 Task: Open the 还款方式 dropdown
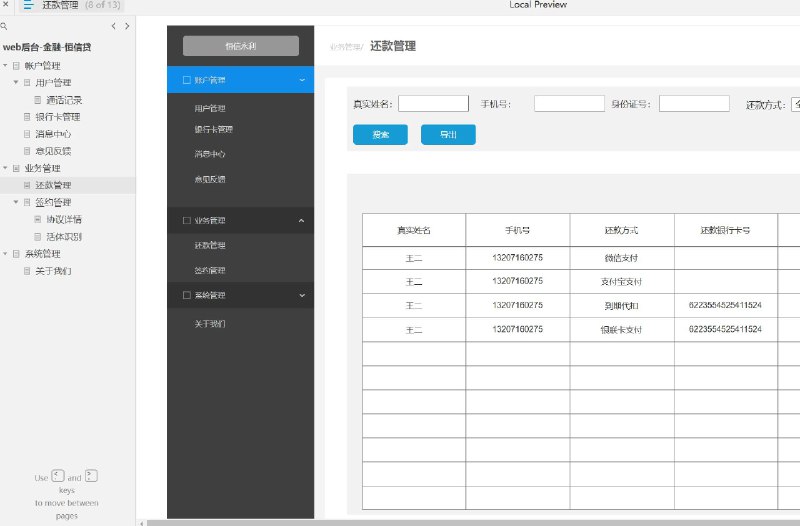[x=795, y=104]
